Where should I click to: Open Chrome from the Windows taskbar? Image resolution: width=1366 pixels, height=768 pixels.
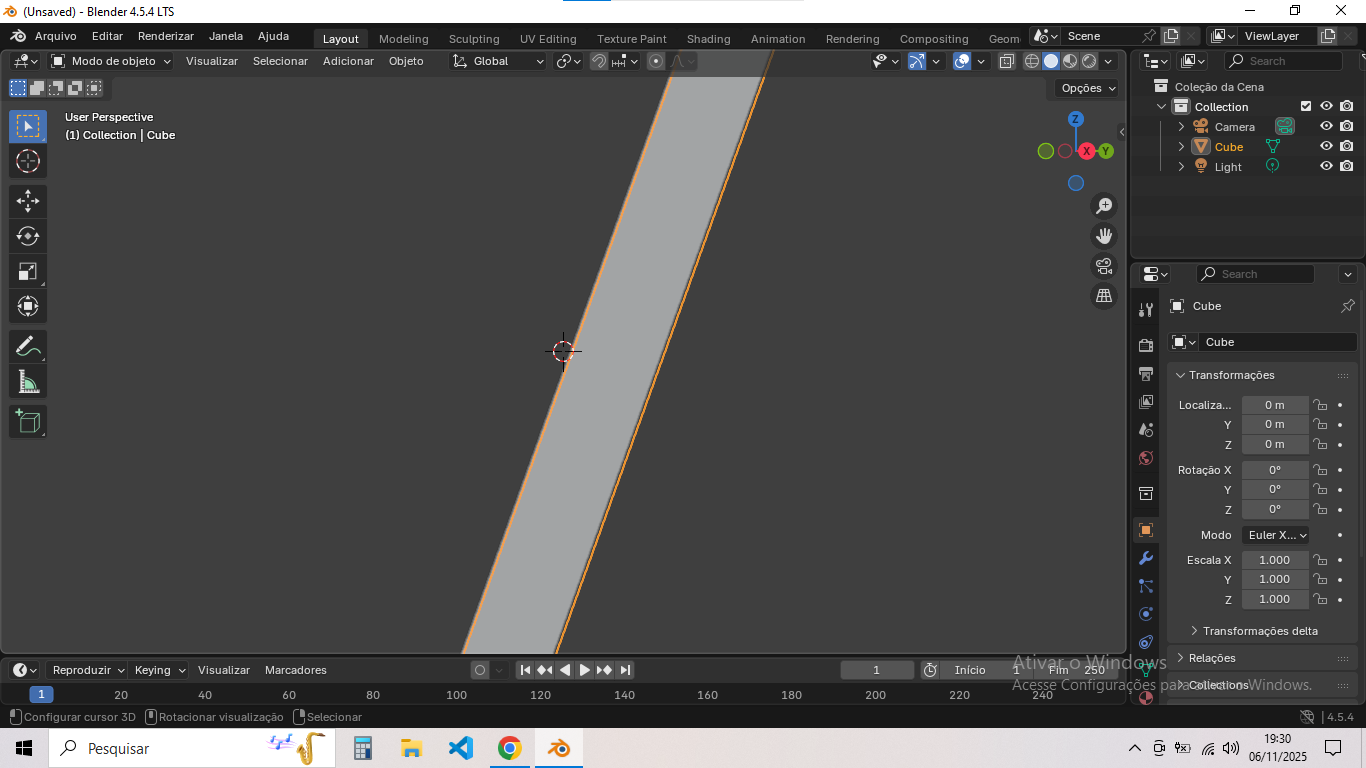coord(510,748)
